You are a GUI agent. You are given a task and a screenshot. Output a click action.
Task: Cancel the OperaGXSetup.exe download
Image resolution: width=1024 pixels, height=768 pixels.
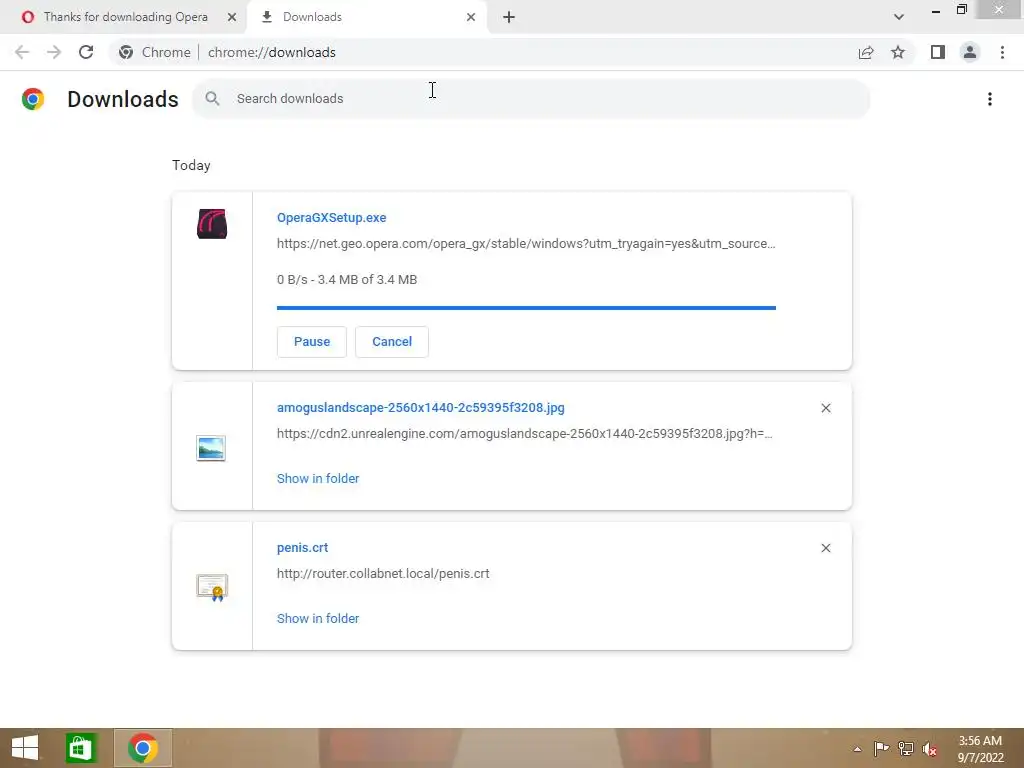tap(392, 342)
